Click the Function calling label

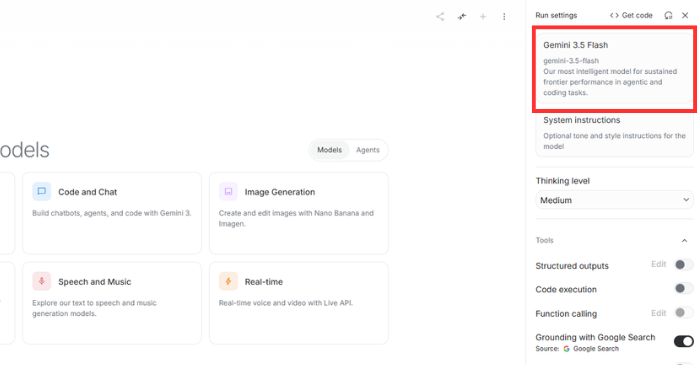(566, 314)
